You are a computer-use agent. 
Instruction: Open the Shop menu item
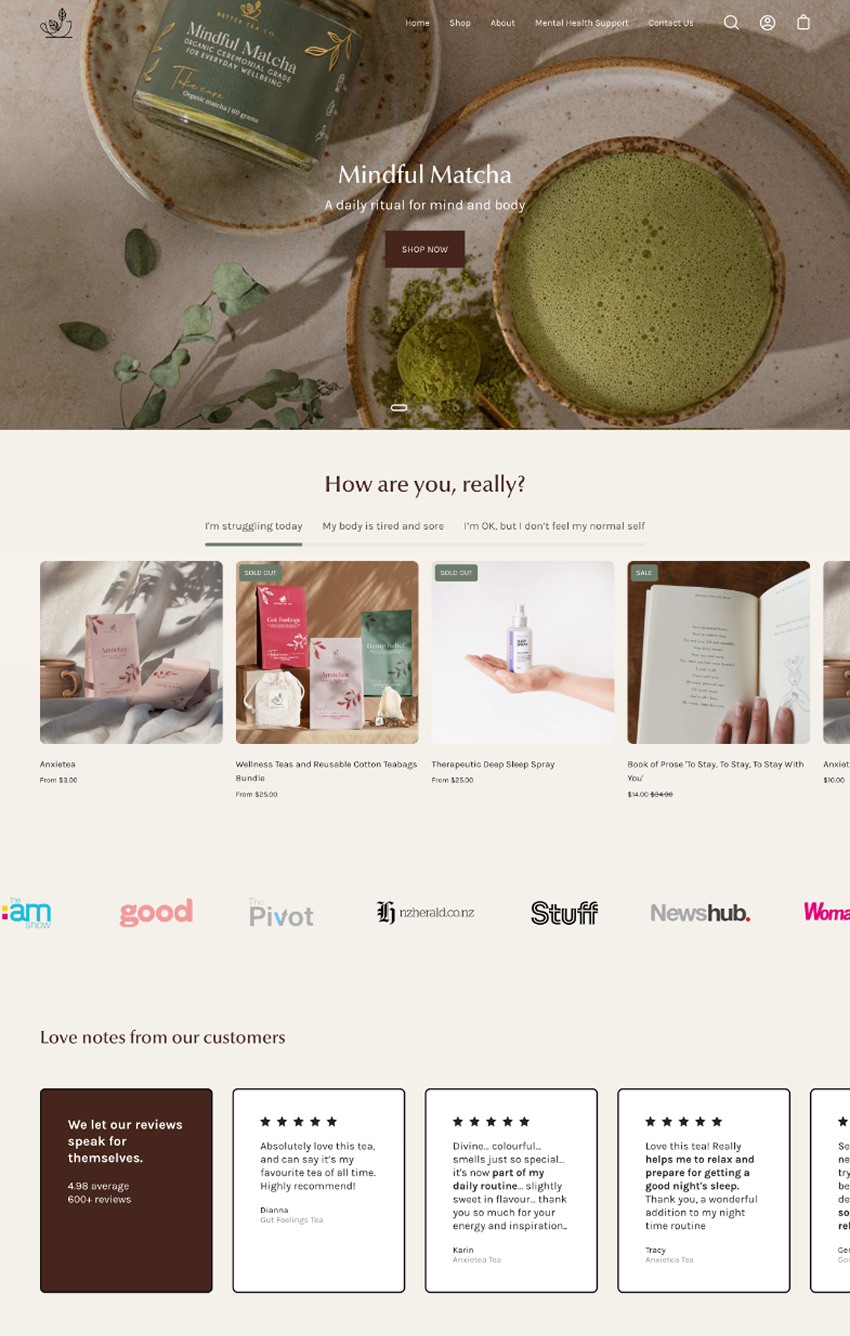460,23
